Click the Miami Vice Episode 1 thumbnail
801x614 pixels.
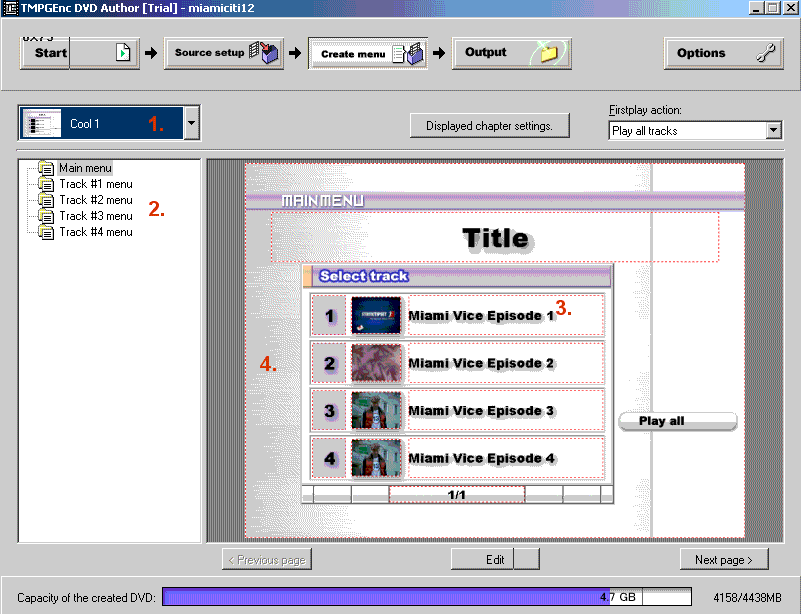tap(376, 316)
